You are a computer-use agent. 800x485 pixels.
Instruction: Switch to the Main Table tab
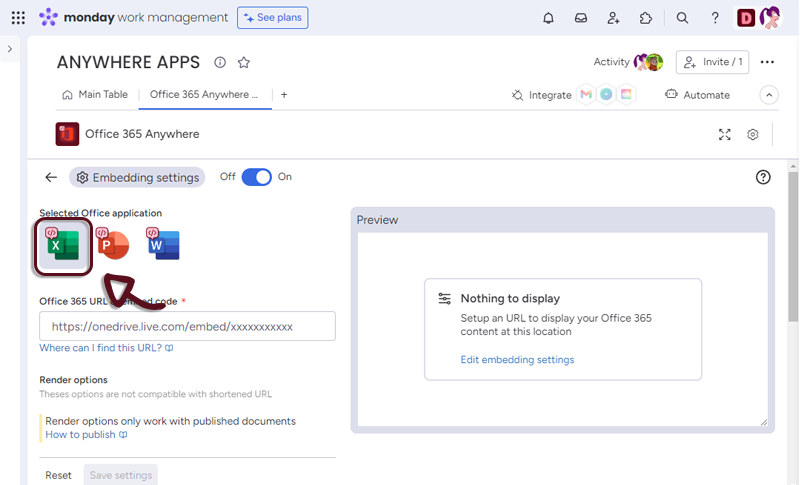(95, 95)
